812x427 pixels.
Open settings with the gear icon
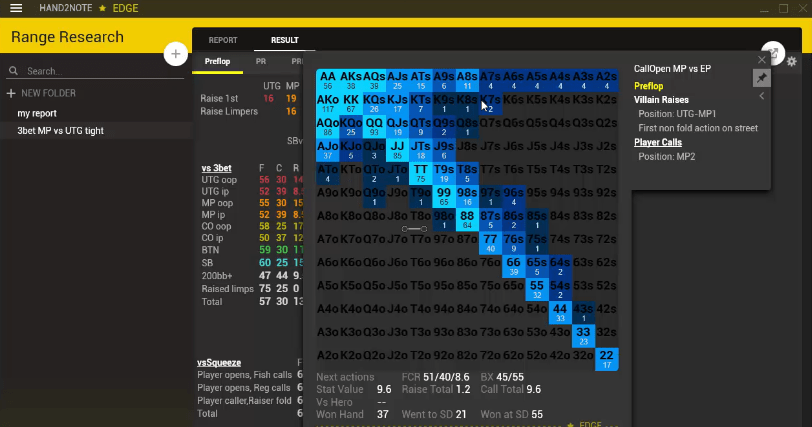[x=792, y=62]
